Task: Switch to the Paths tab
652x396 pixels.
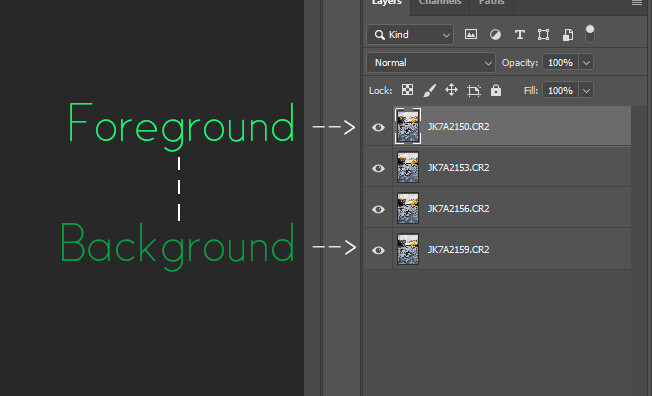Action: pos(491,3)
